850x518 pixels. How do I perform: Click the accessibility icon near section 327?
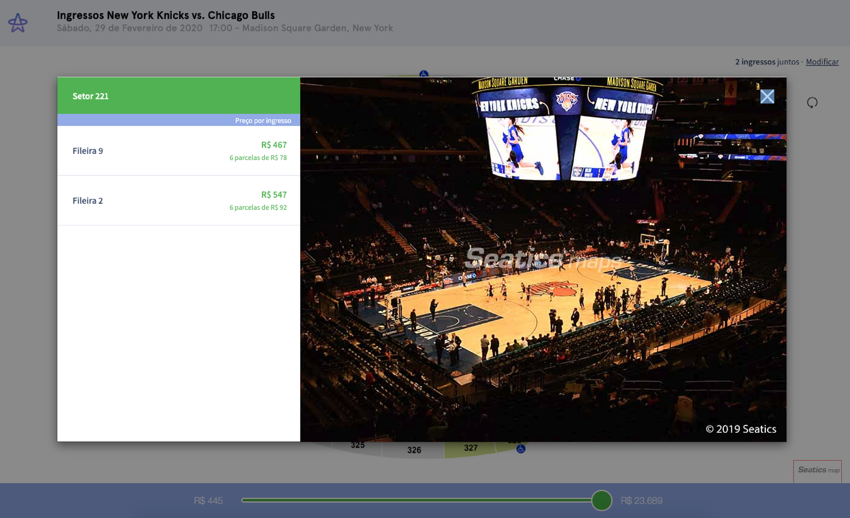point(520,449)
